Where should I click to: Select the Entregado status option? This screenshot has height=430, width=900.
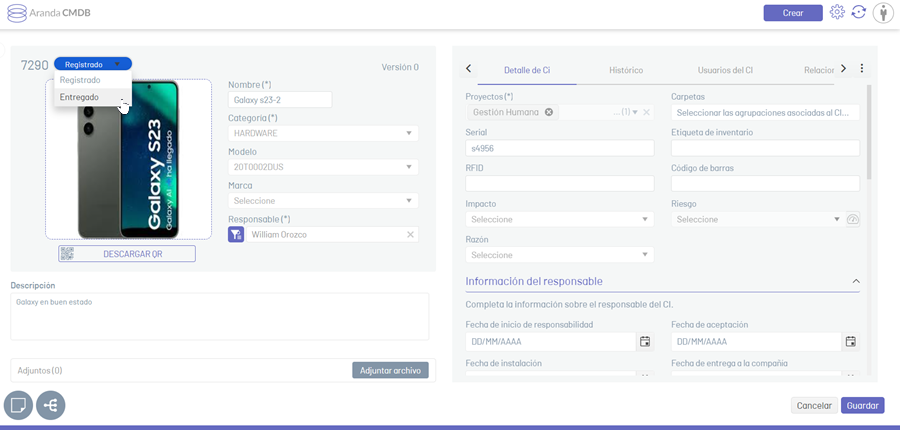(x=93, y=97)
